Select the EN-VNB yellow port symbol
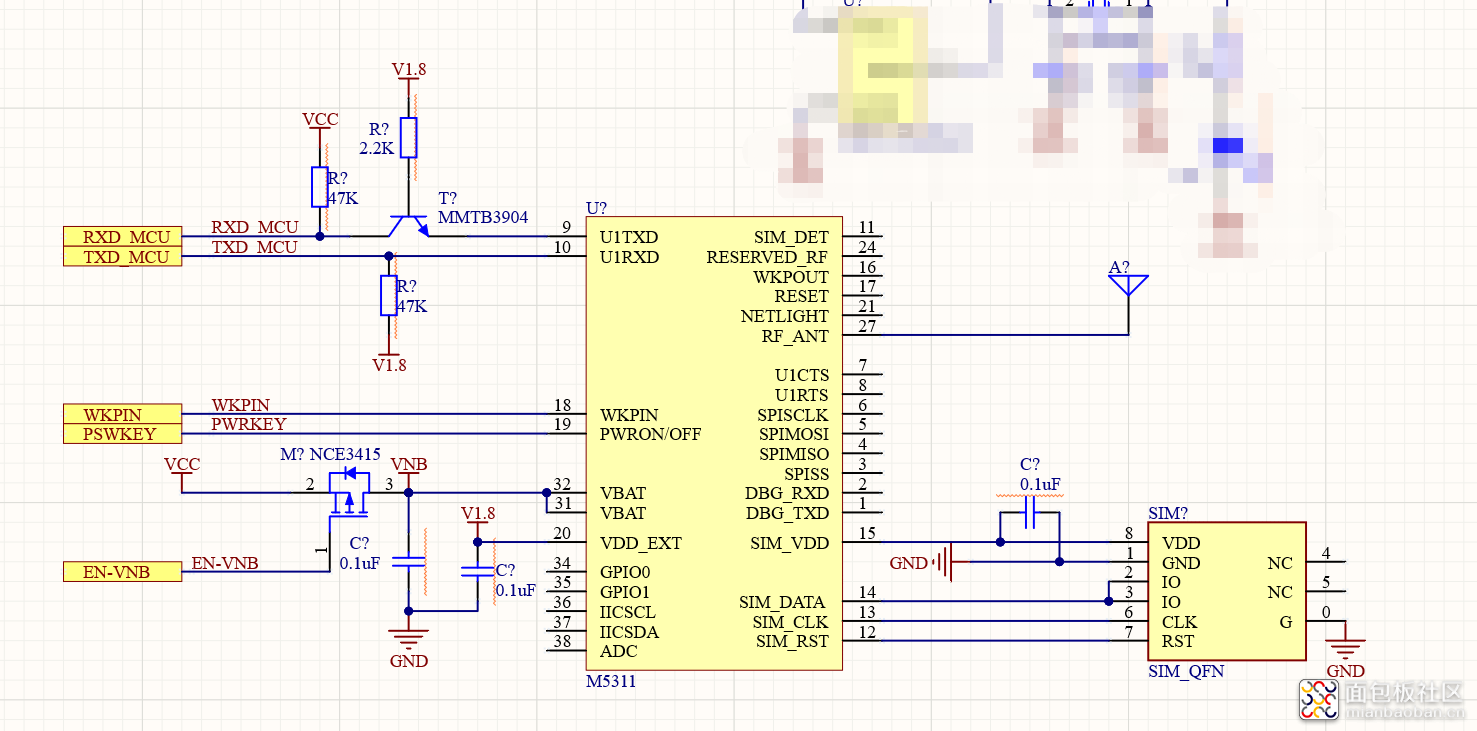The height and width of the screenshot is (731, 1477). click(123, 572)
